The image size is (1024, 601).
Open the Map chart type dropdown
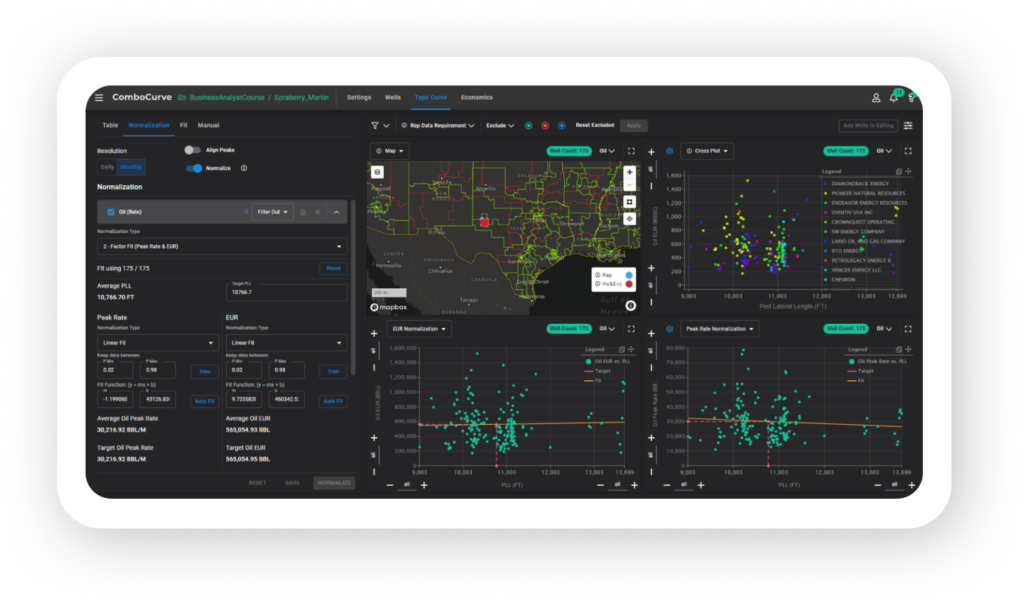[x=390, y=151]
